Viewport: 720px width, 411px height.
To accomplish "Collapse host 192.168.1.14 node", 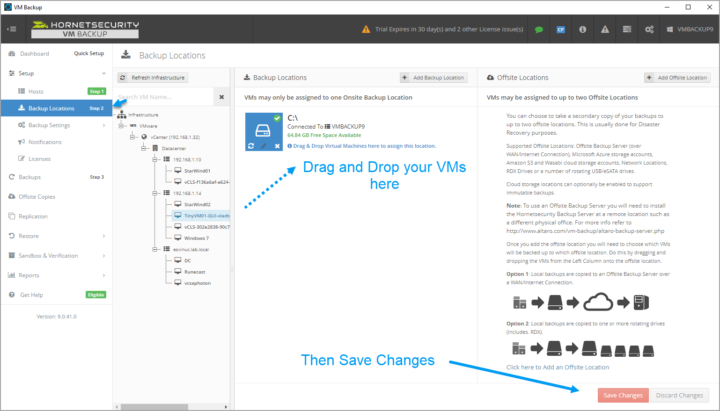I will coord(155,193).
